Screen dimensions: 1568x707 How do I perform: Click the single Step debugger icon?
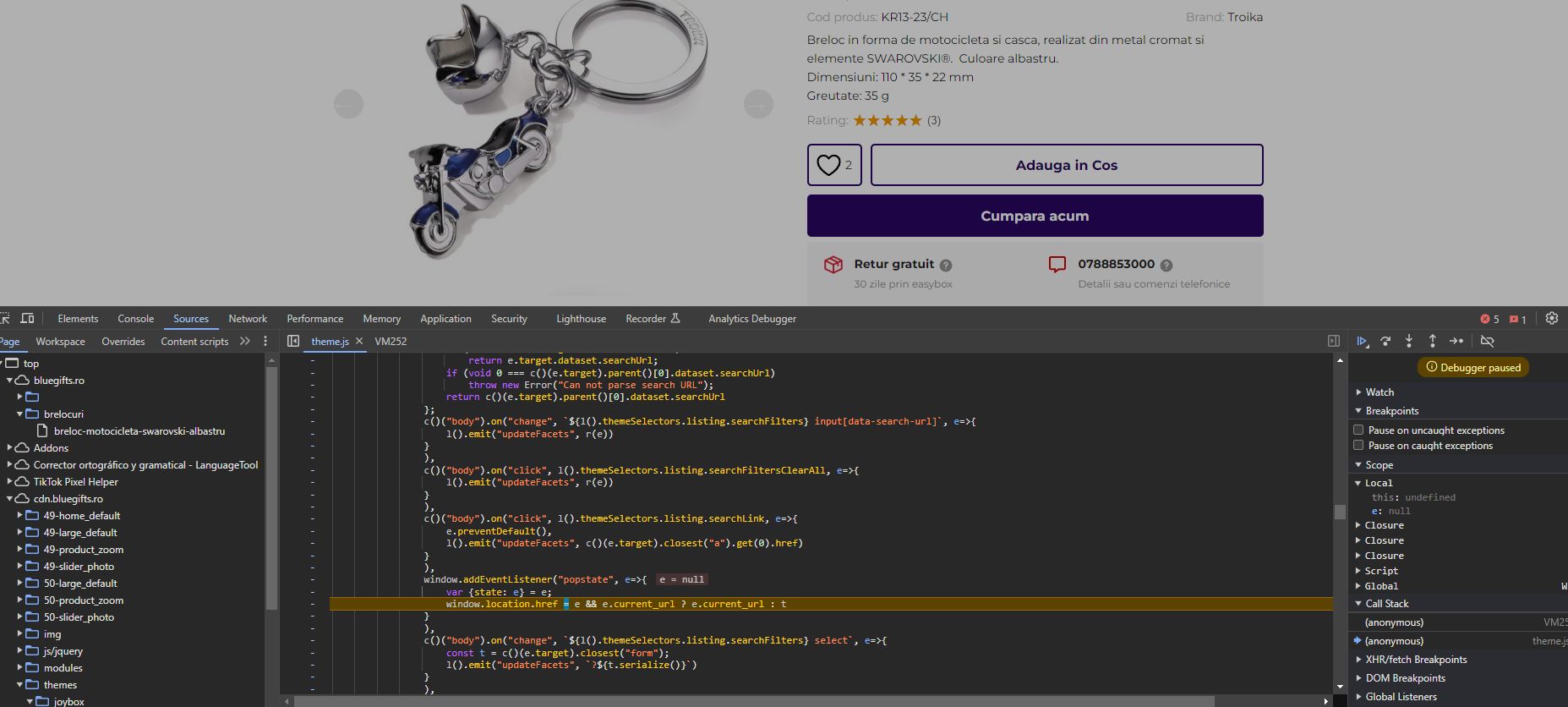tap(1456, 341)
